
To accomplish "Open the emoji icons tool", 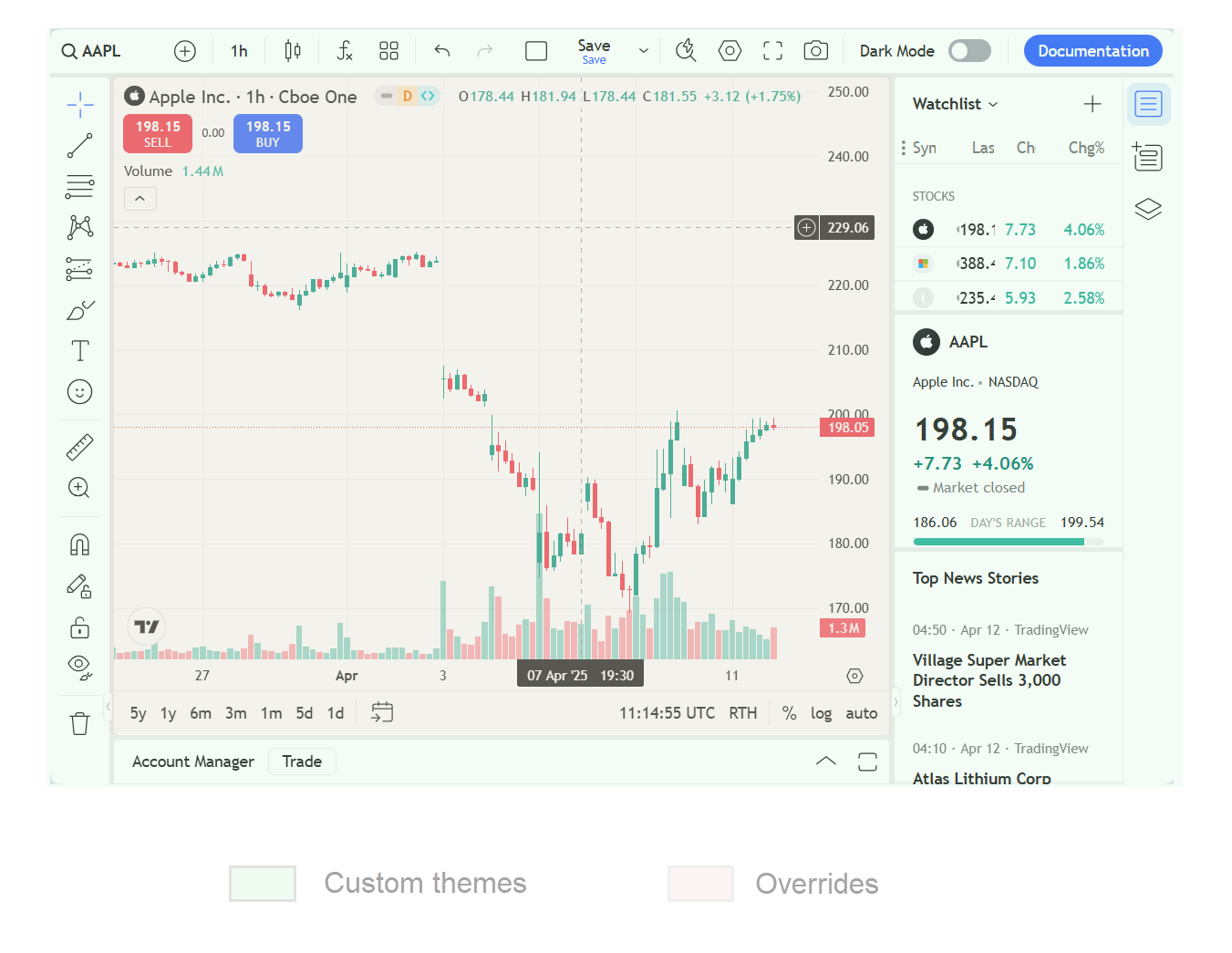I will (x=80, y=392).
